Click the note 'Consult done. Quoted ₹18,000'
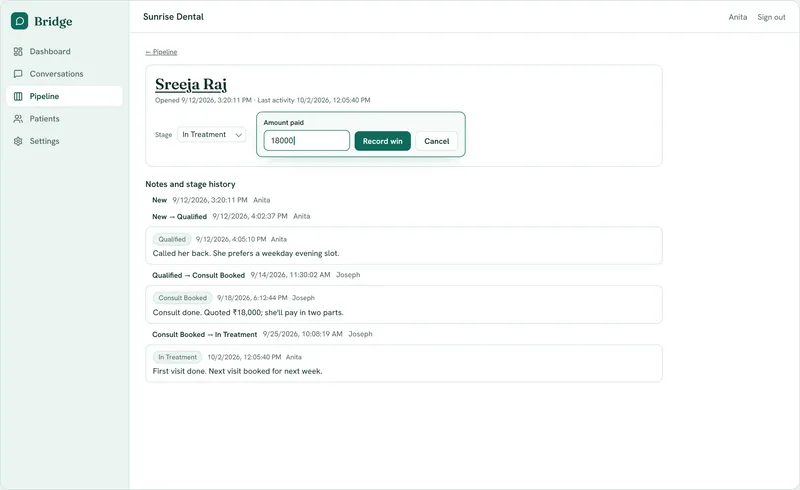This screenshot has width=800, height=490. 248,313
